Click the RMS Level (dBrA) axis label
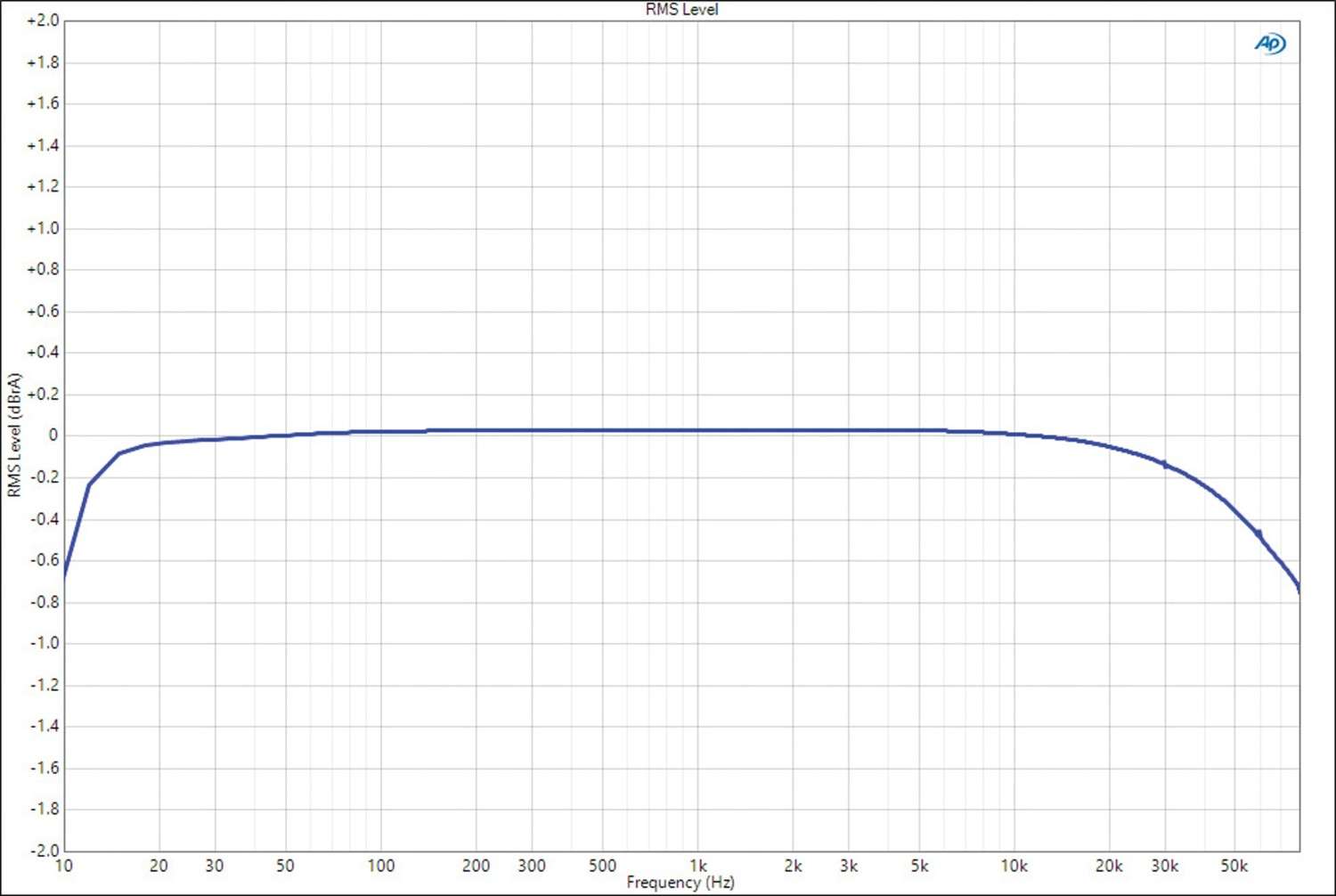The image size is (1336, 896). (x=13, y=435)
